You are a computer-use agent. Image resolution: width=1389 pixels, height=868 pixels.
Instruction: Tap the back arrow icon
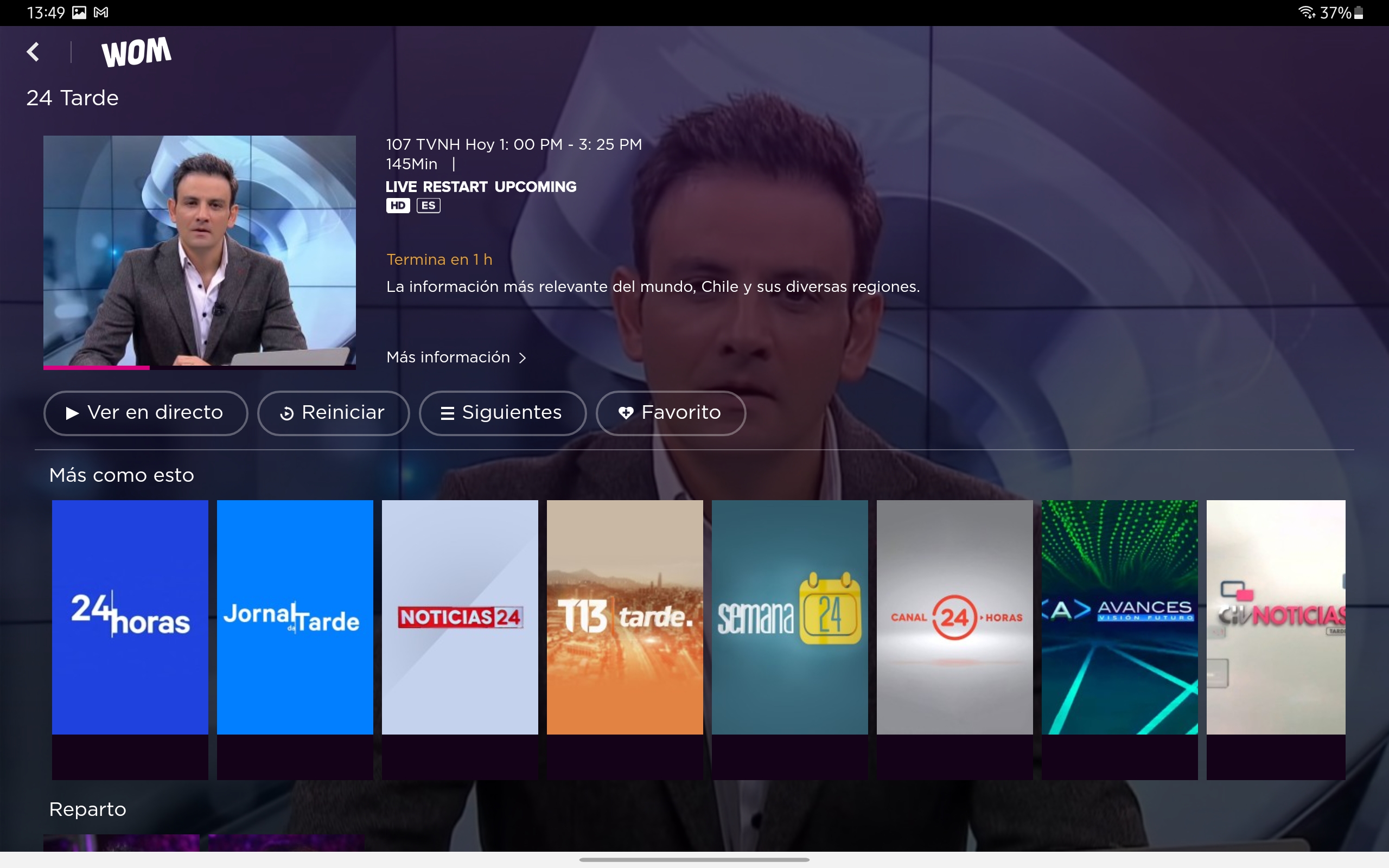click(33, 52)
